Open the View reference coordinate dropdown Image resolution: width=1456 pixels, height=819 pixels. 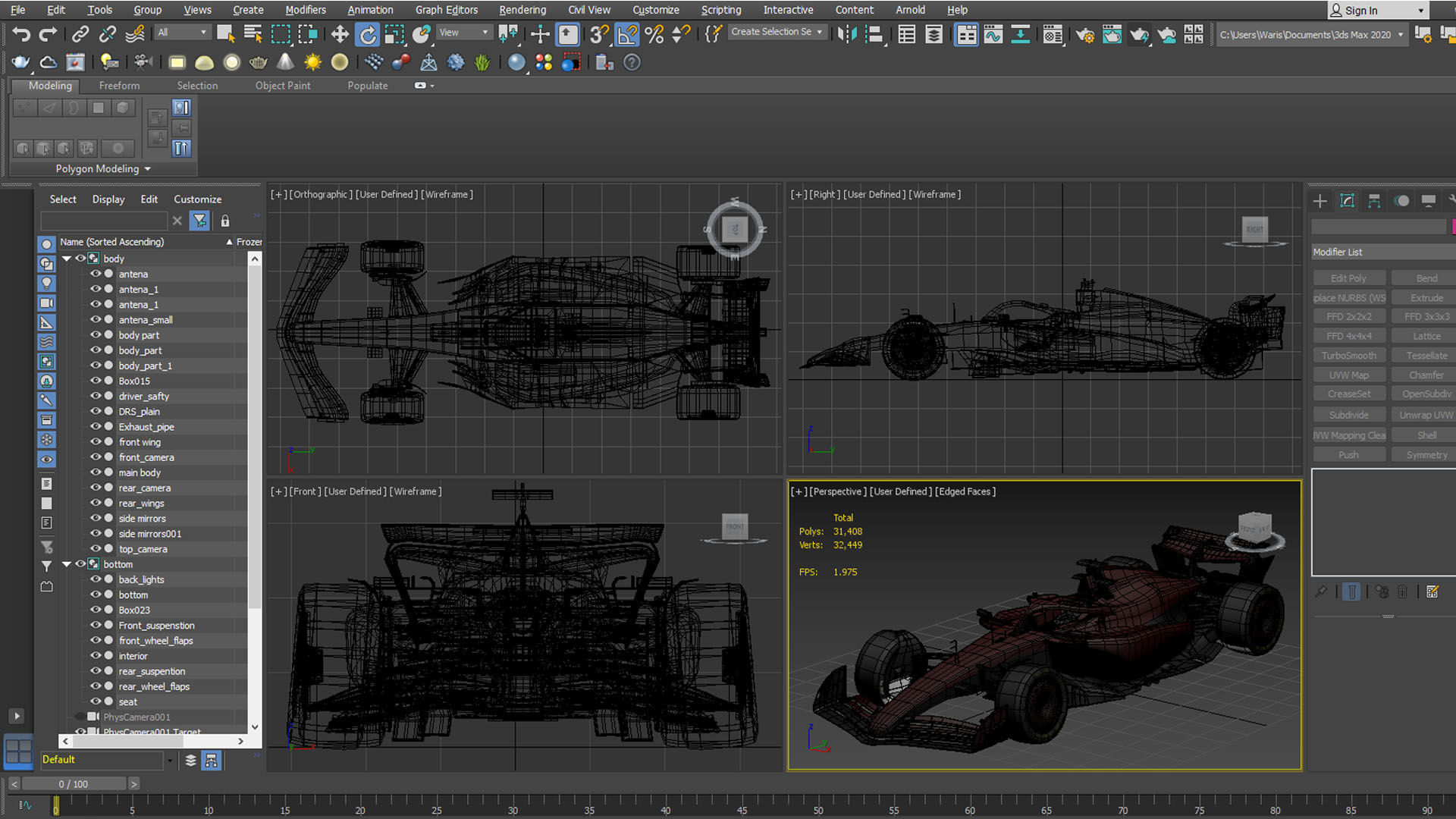click(x=463, y=33)
